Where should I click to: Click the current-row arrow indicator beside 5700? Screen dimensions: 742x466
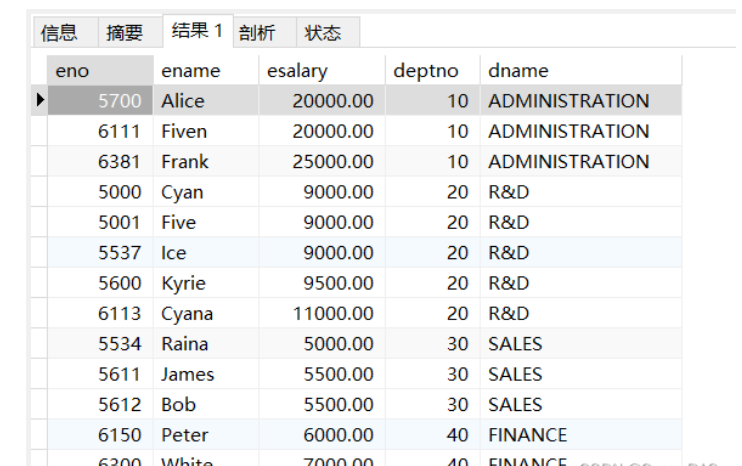(39, 100)
